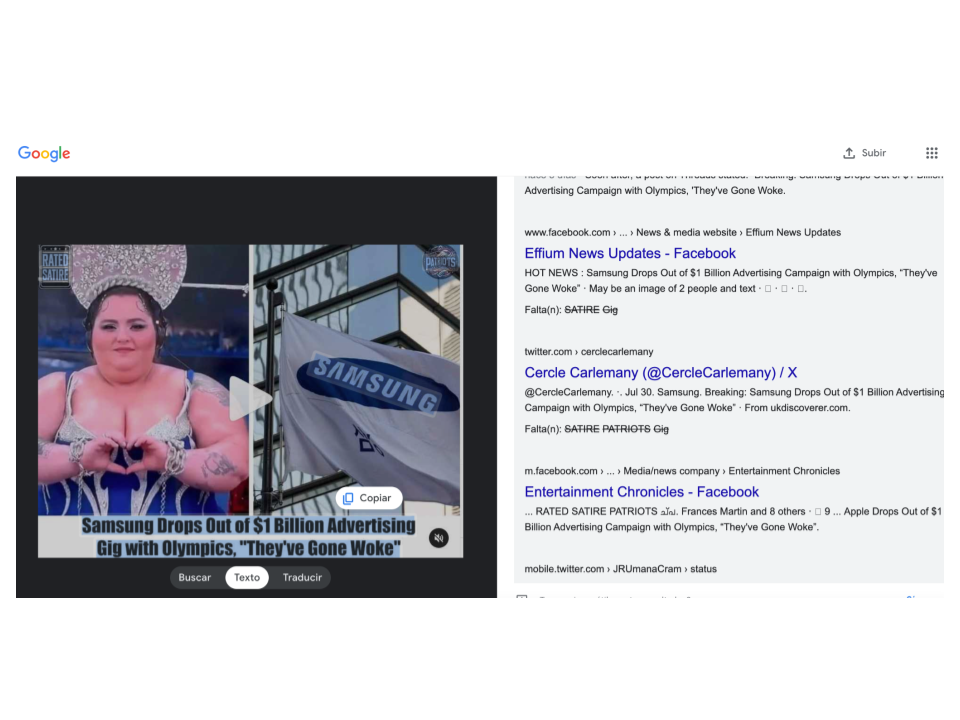
Task: Click the mobile.twitter.com JRUmanaCram status breadcrumb
Action: 620,569
